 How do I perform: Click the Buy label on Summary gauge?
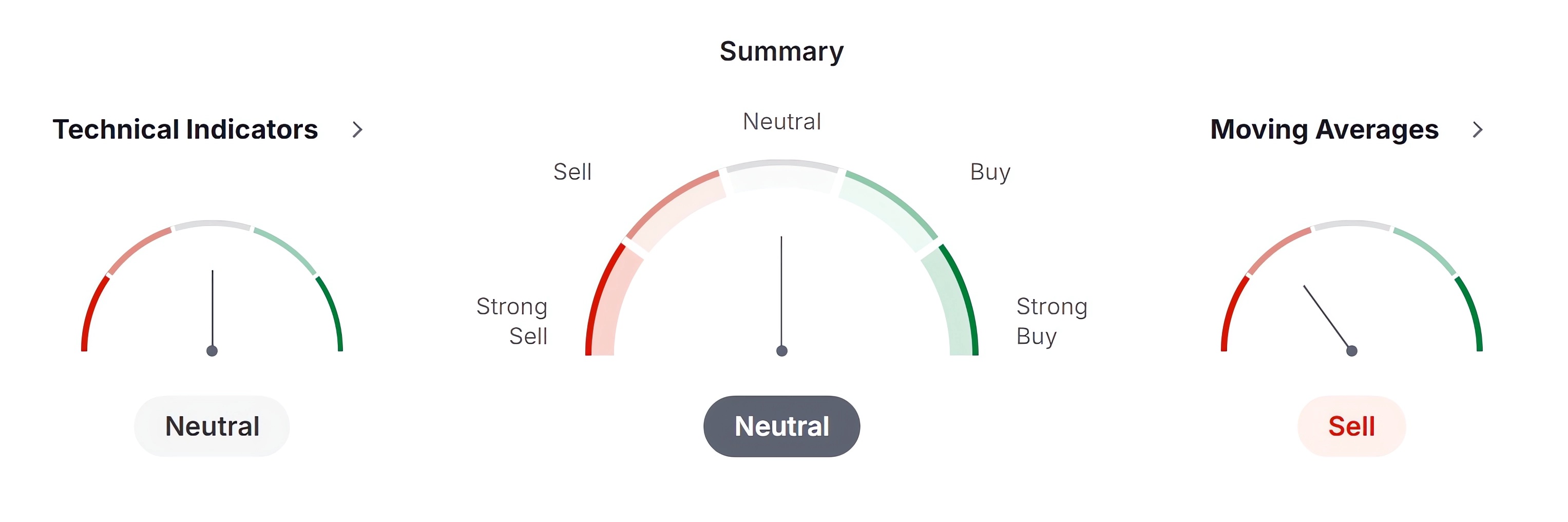click(x=990, y=173)
